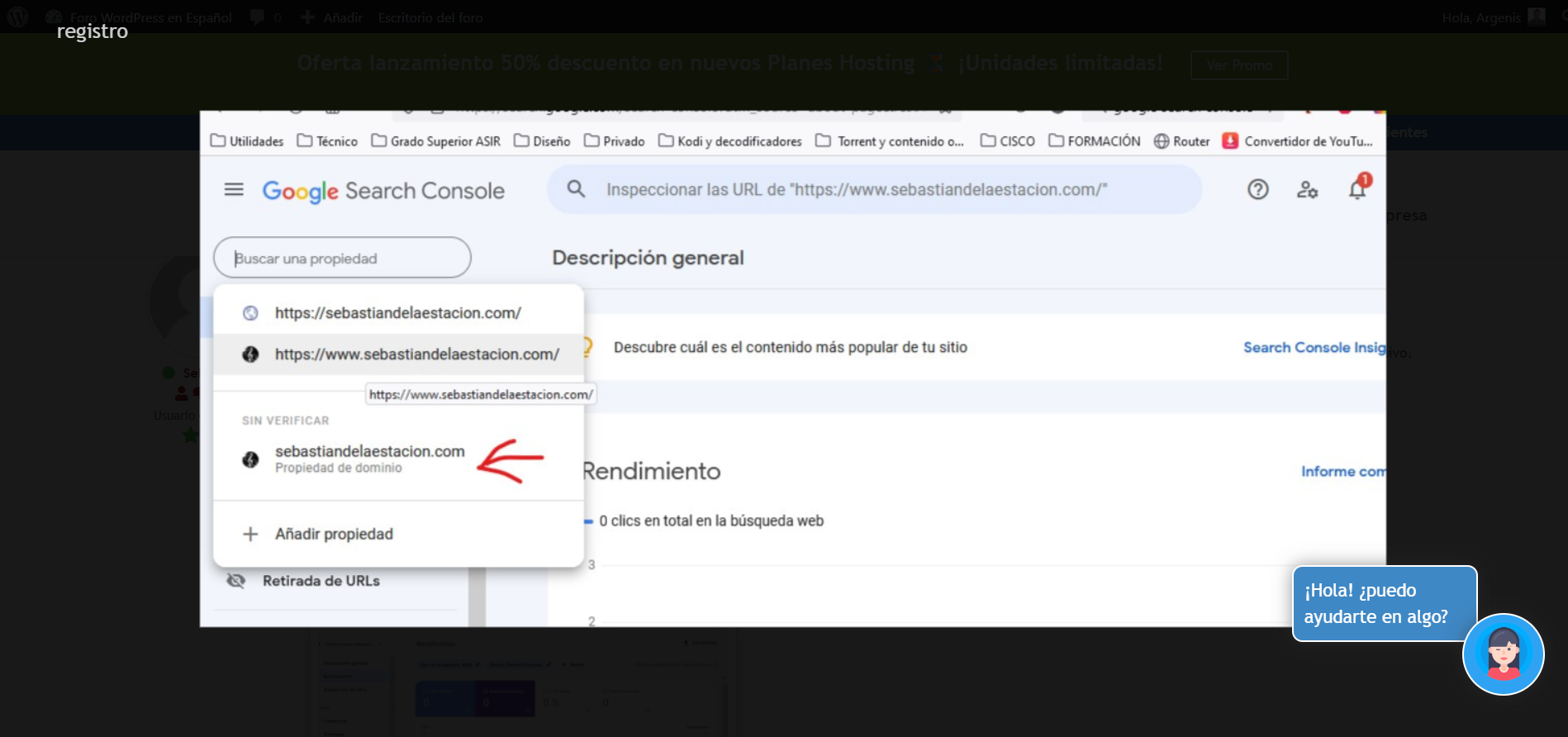The width and height of the screenshot is (1568, 737).
Task: Click 0 clics en total legend
Action: coord(704,521)
